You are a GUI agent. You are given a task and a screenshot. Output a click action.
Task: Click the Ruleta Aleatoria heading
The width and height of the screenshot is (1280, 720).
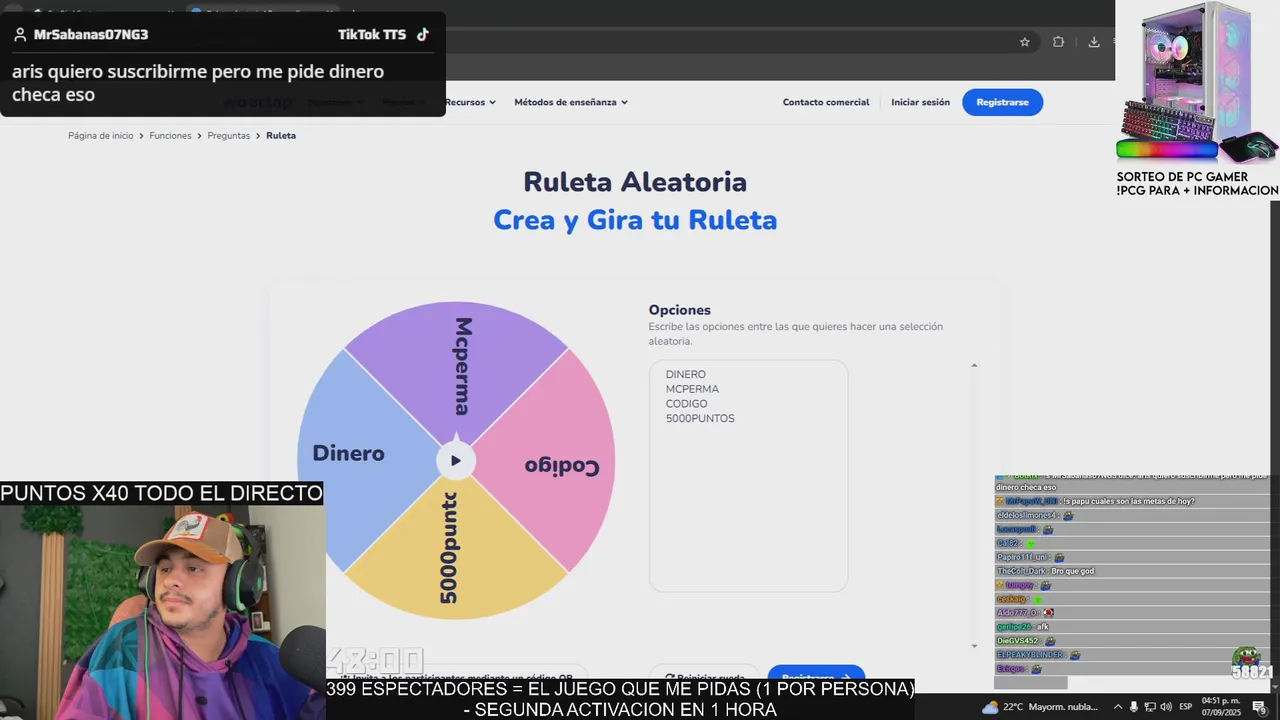(635, 182)
